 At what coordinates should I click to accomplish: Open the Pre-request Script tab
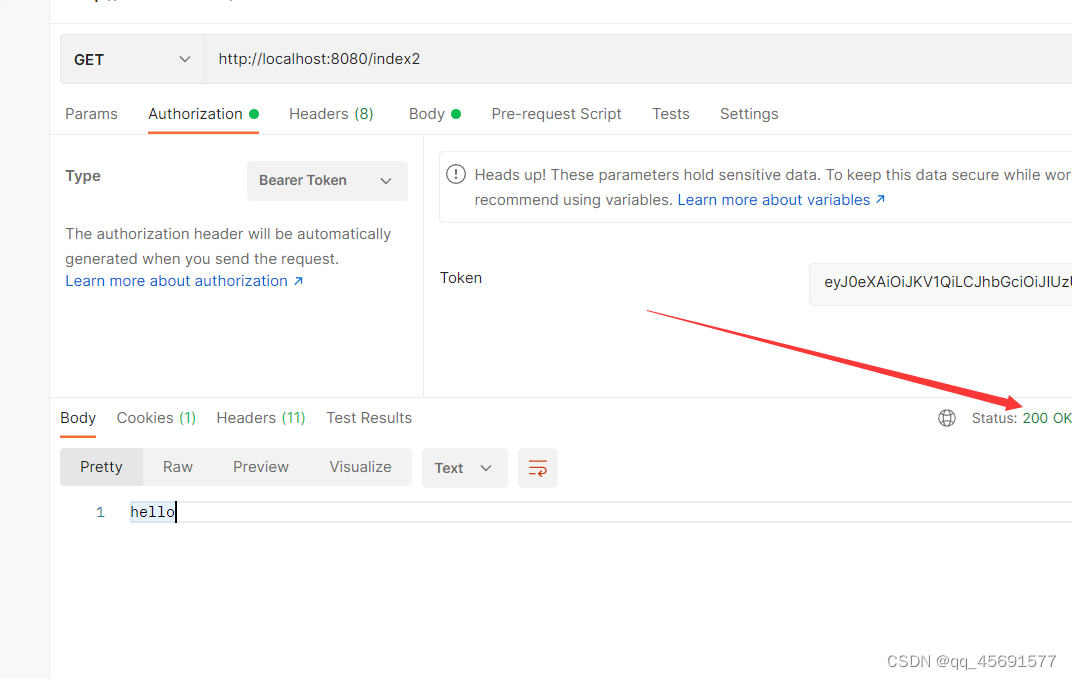[x=556, y=113]
